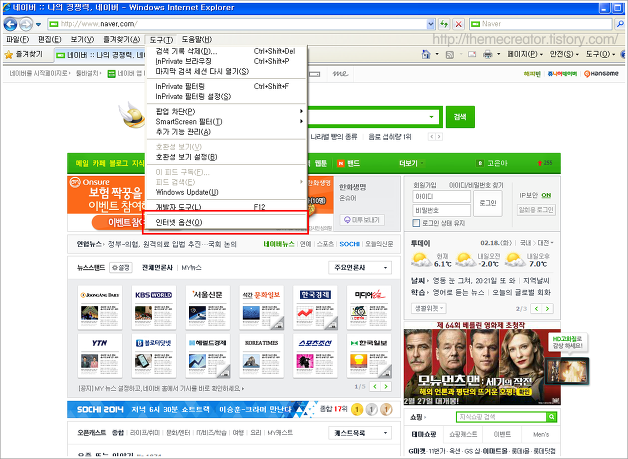Open the 캐스트목록 dropdown
This screenshot has height=459, width=628.
360,433
